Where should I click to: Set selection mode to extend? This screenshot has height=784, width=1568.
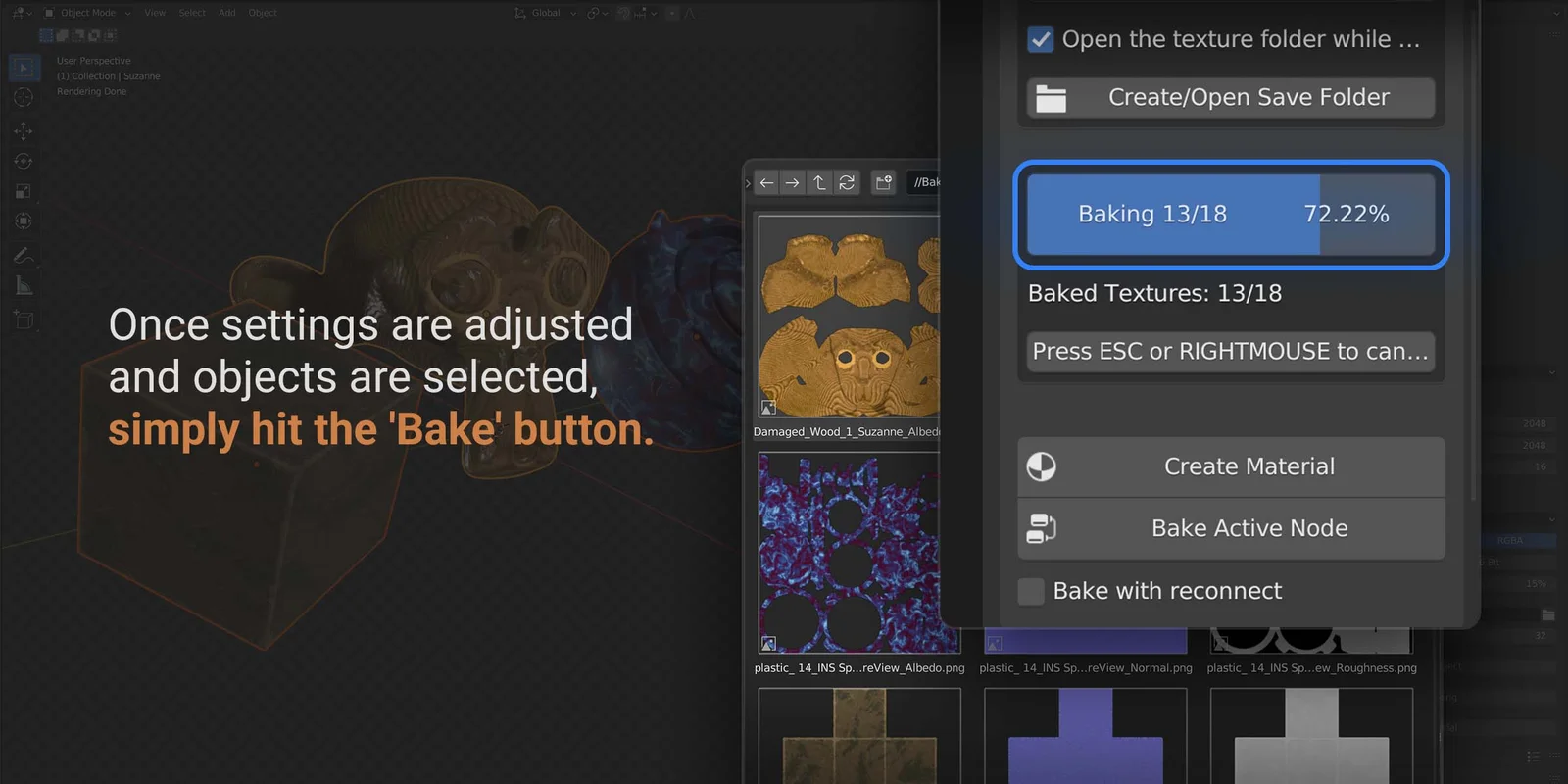point(62,35)
